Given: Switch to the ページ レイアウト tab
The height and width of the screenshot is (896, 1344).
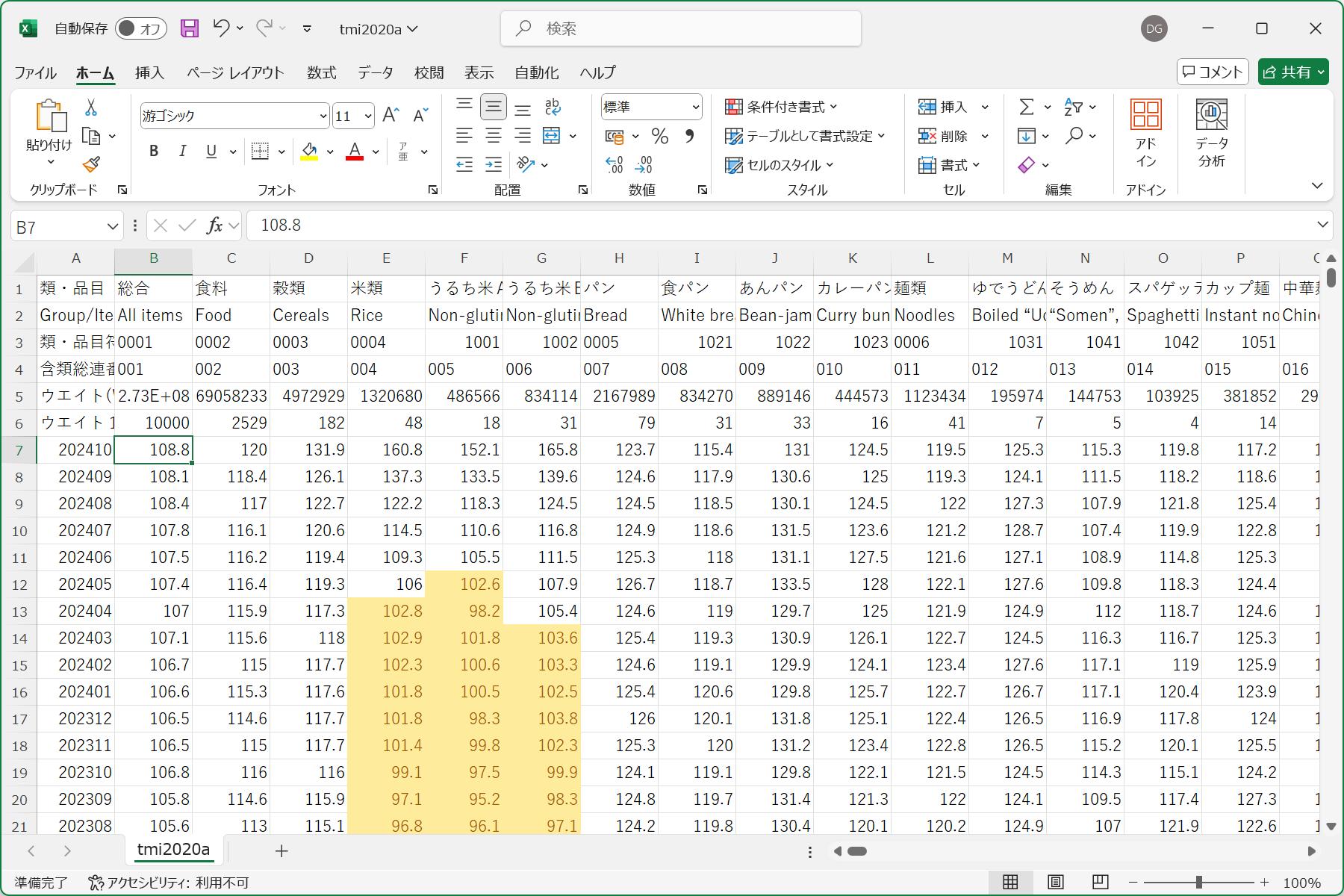Looking at the screenshot, I should coord(235,72).
